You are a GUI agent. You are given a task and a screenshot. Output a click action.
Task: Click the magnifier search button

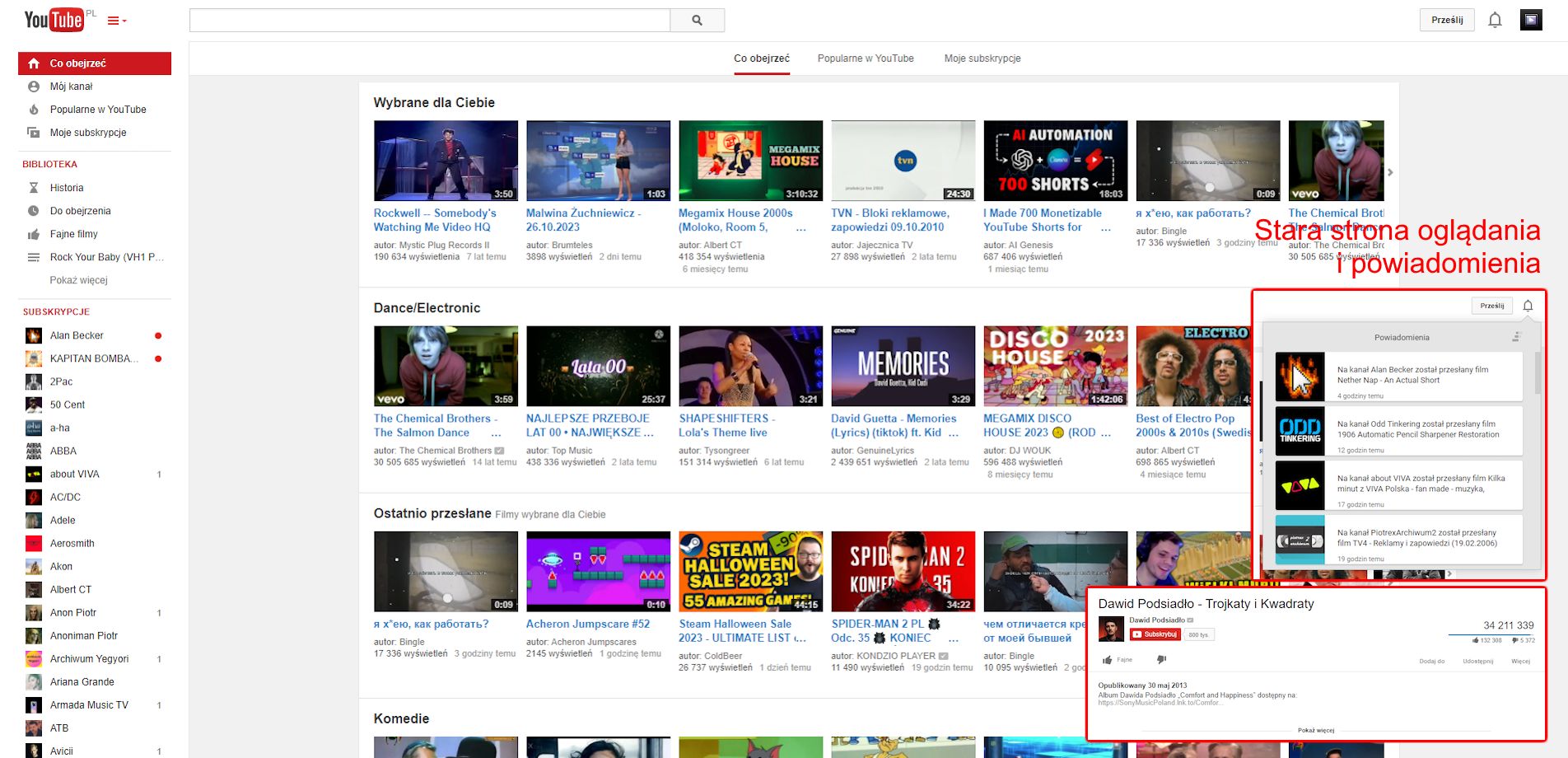click(x=698, y=21)
